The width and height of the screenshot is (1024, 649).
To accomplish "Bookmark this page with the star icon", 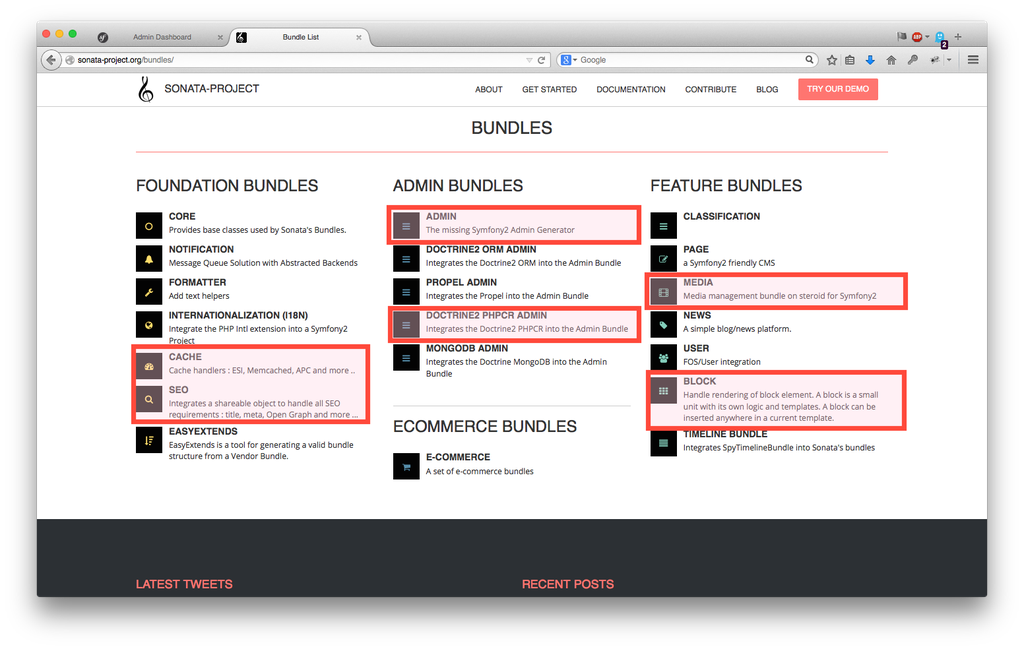I will pyautogui.click(x=832, y=60).
